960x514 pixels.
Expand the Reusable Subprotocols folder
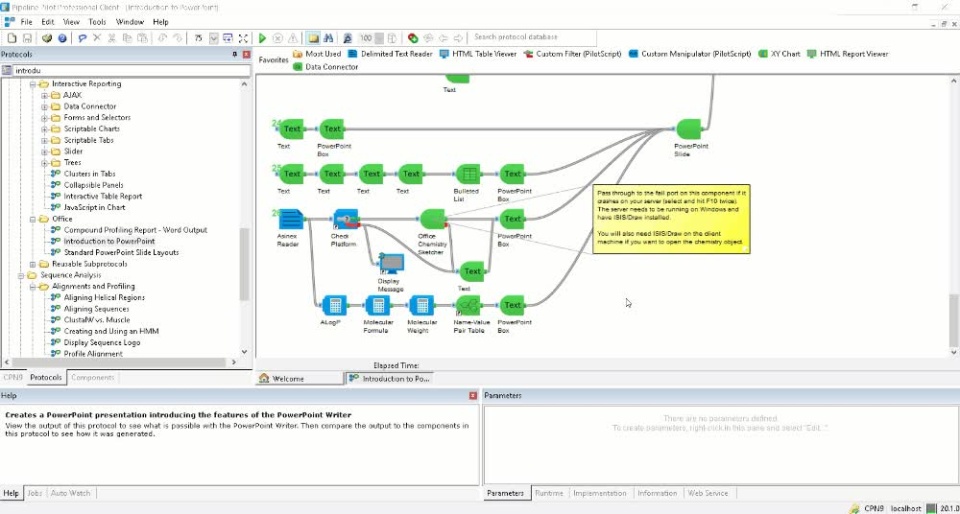(x=33, y=264)
